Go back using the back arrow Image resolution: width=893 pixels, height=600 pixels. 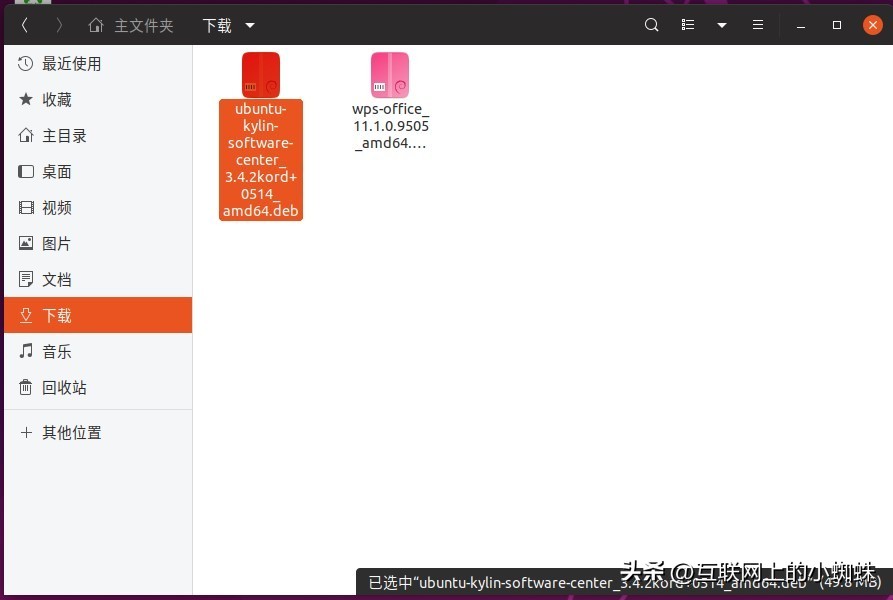[24, 24]
